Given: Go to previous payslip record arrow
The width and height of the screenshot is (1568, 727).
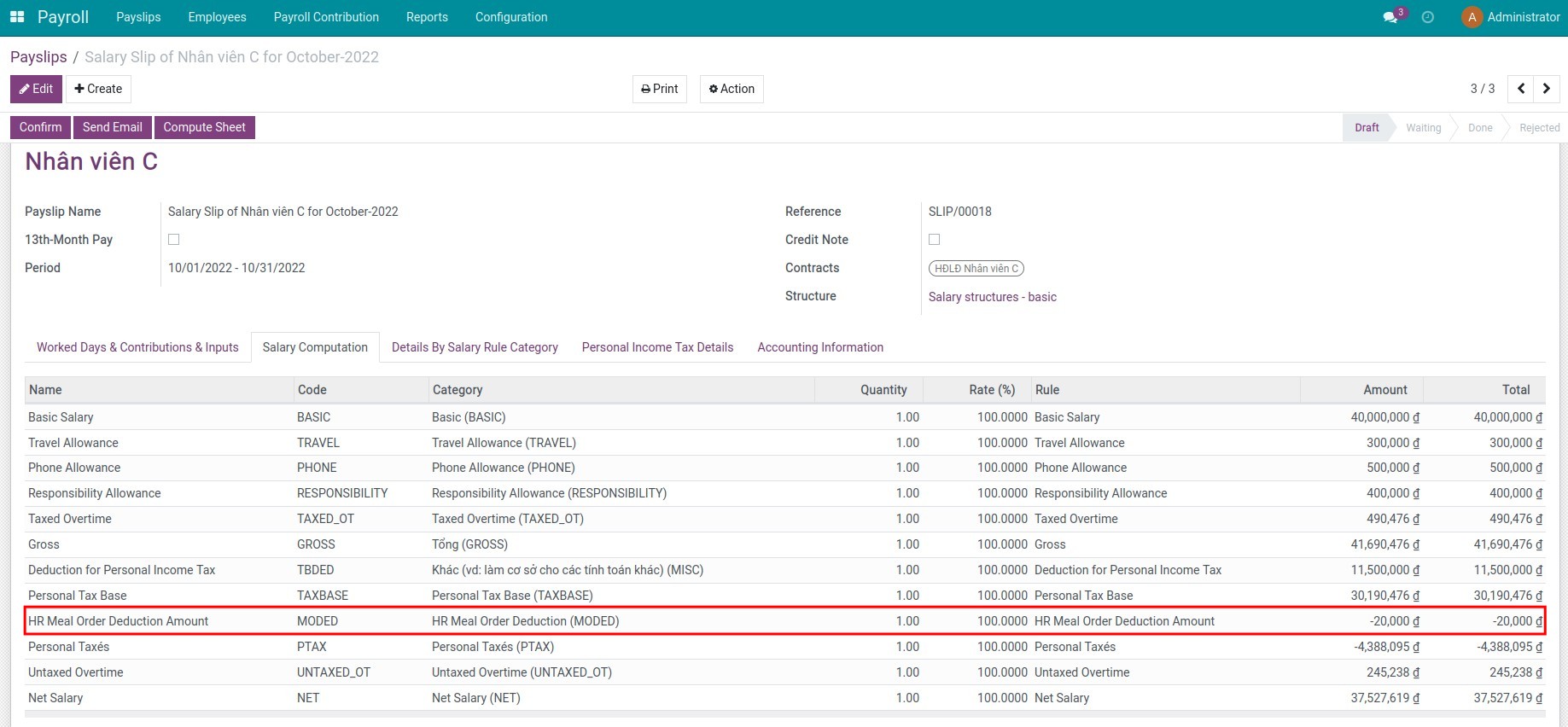Looking at the screenshot, I should tap(1521, 89).
